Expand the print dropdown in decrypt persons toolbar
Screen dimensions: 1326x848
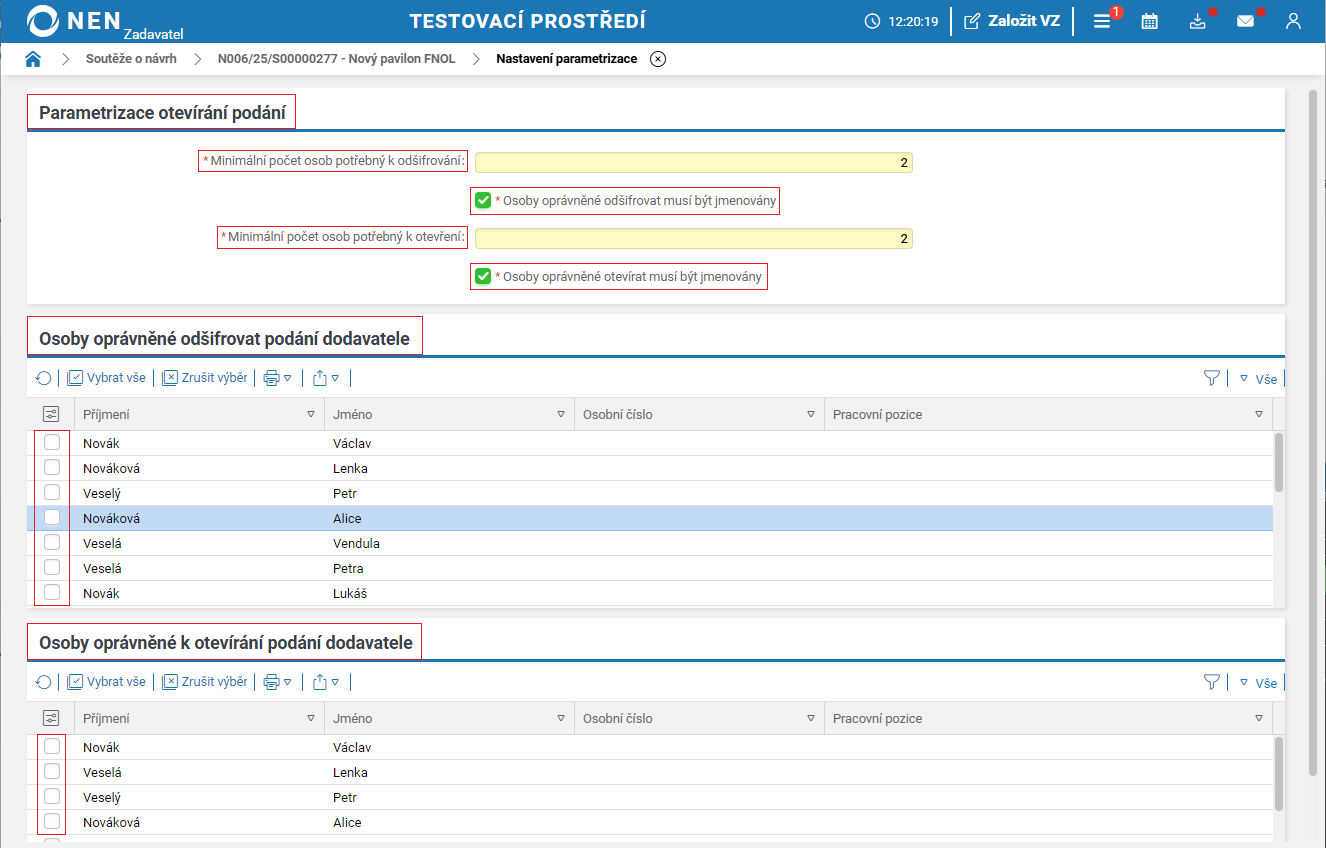(277, 378)
